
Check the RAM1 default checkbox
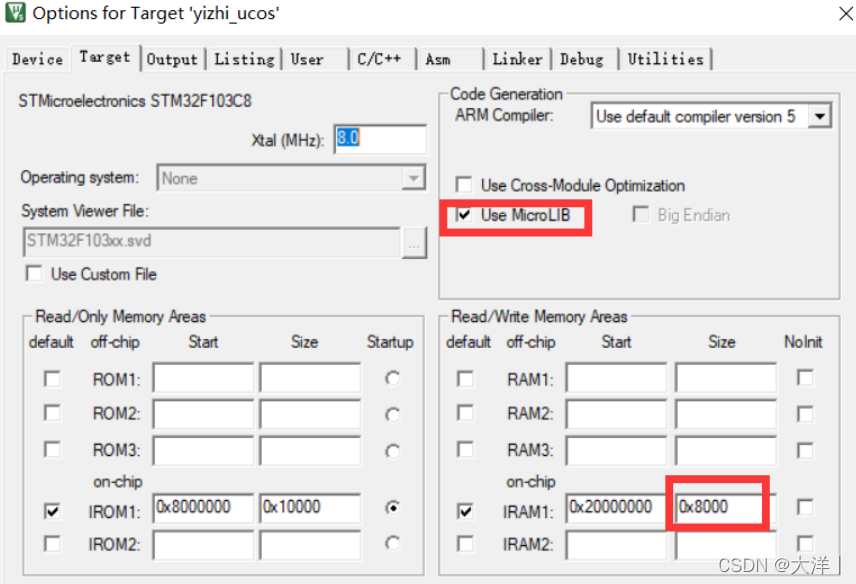coord(465,379)
